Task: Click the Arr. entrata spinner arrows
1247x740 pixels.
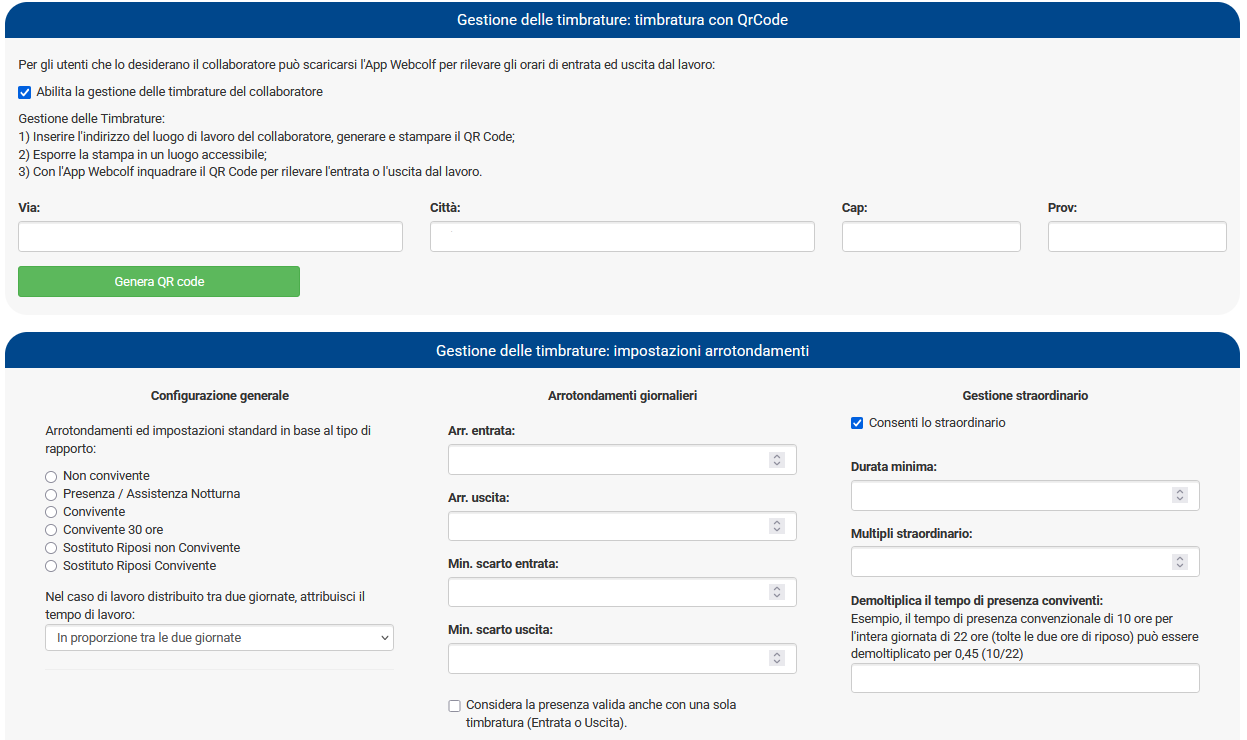Action: 776,460
